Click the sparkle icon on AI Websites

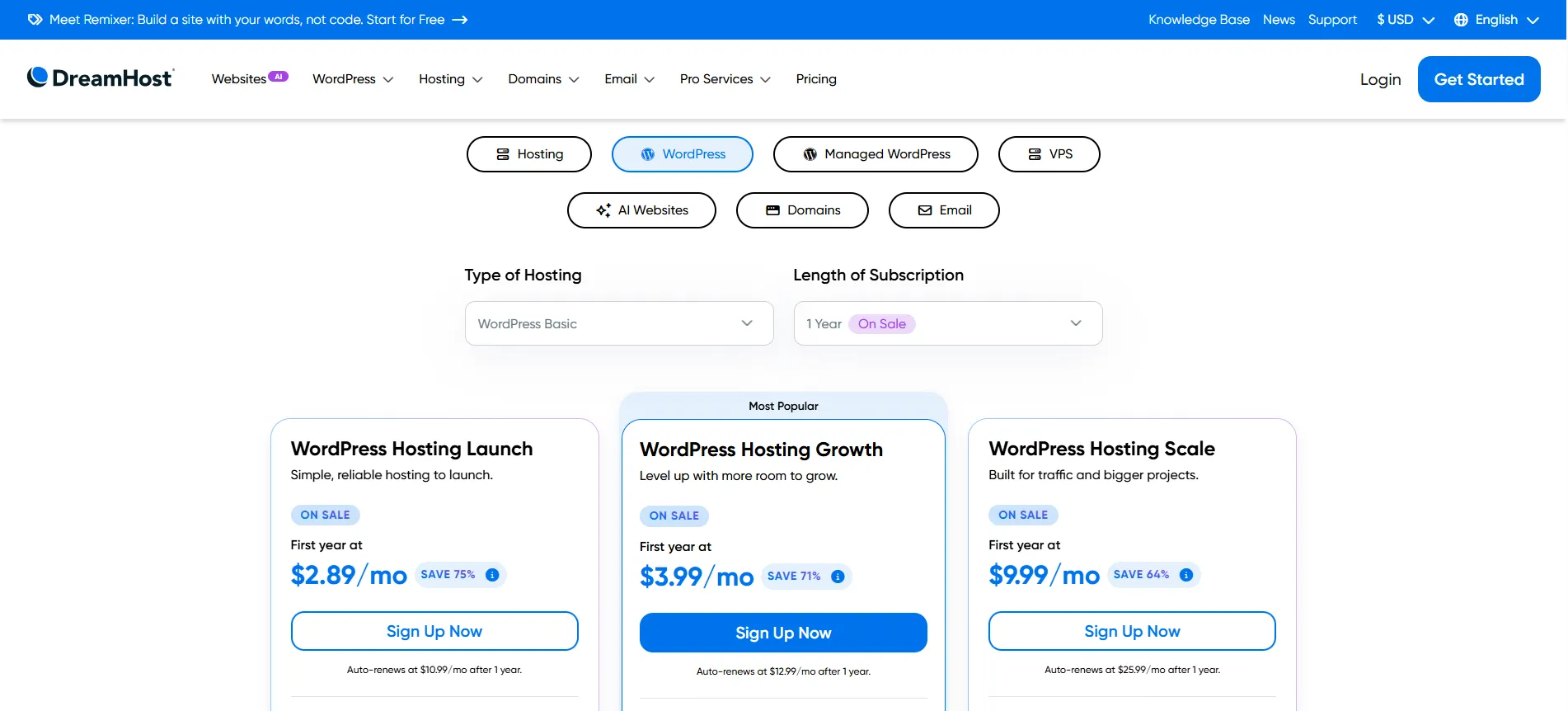pos(603,210)
